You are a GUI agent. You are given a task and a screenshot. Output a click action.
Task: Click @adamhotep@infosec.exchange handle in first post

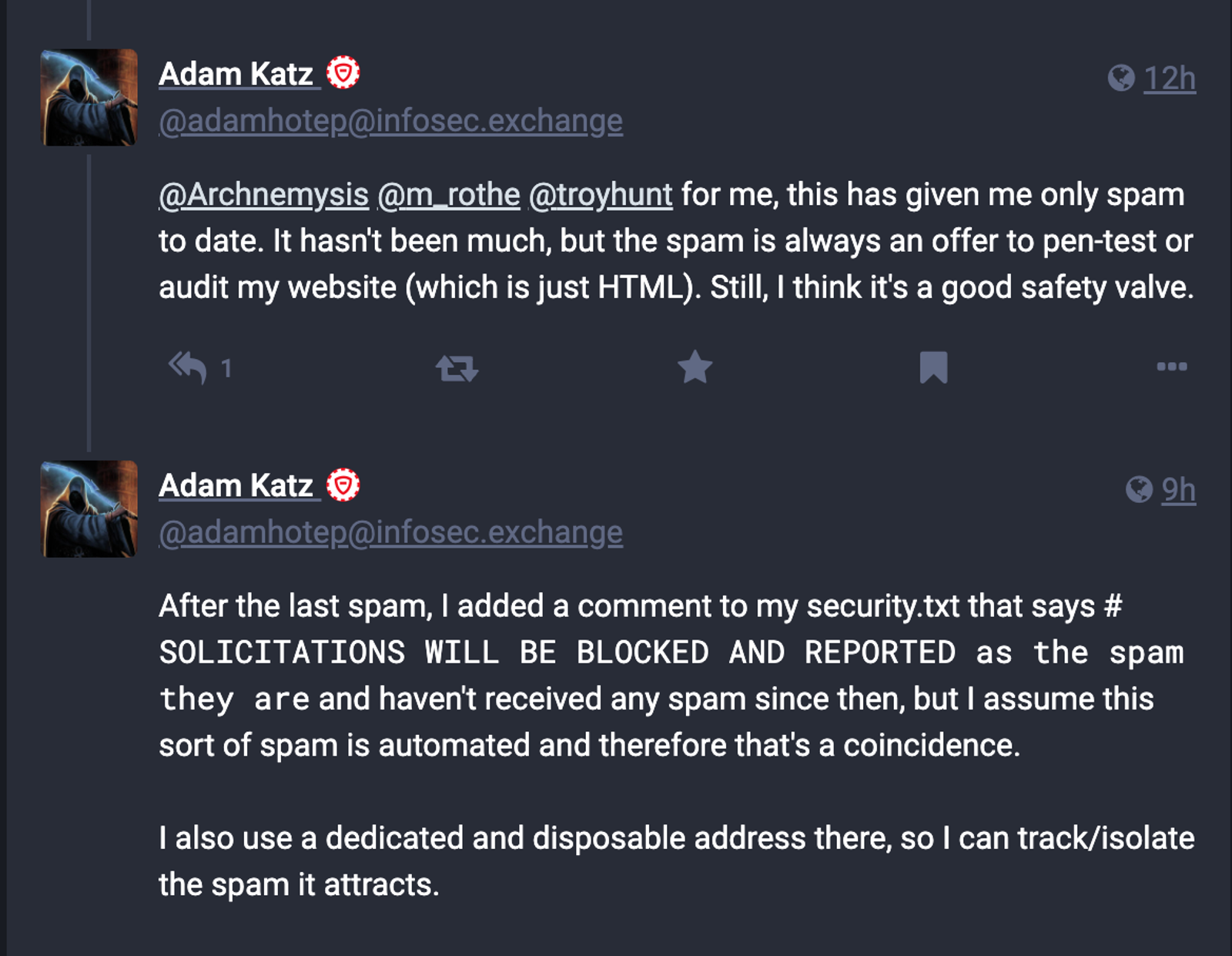tap(390, 121)
